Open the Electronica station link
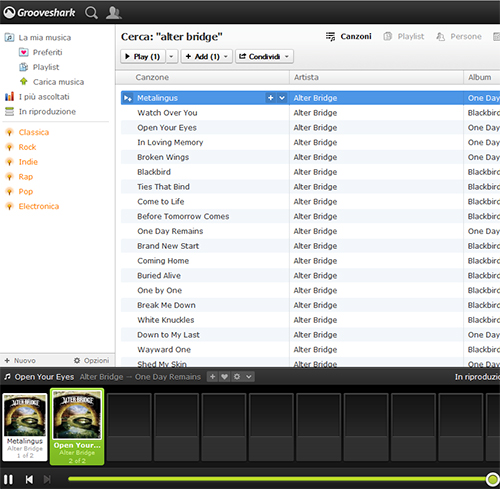This screenshot has height=489, width=500. point(39,206)
